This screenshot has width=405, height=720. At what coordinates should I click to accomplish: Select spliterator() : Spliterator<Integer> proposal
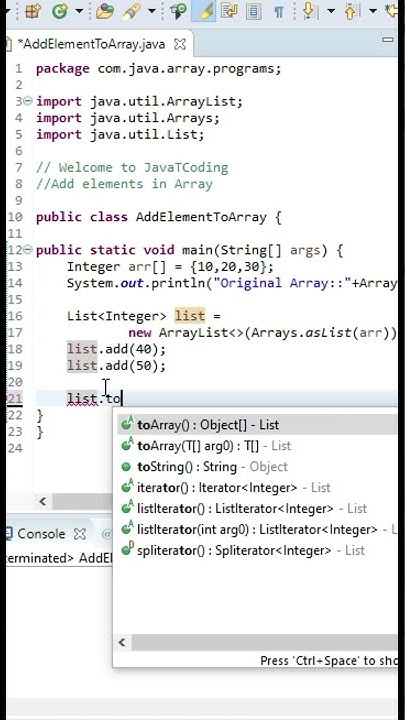(x=256, y=550)
